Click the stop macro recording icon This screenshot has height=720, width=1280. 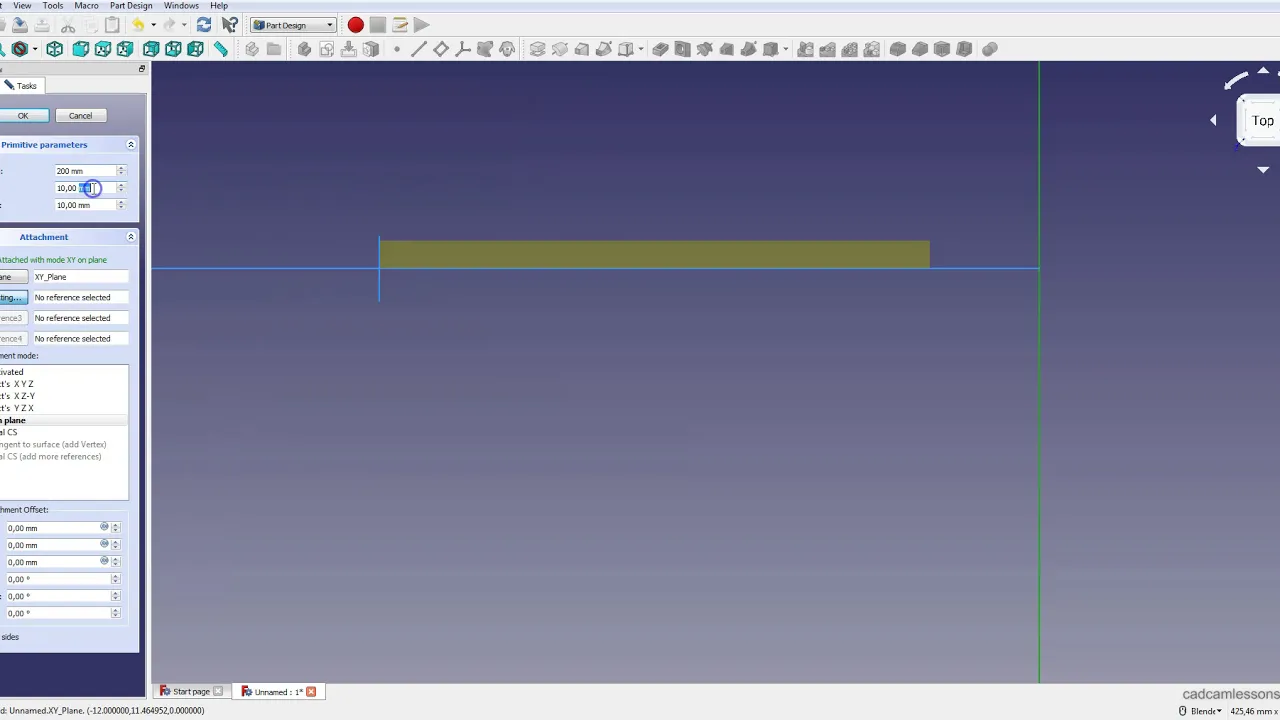tap(377, 25)
